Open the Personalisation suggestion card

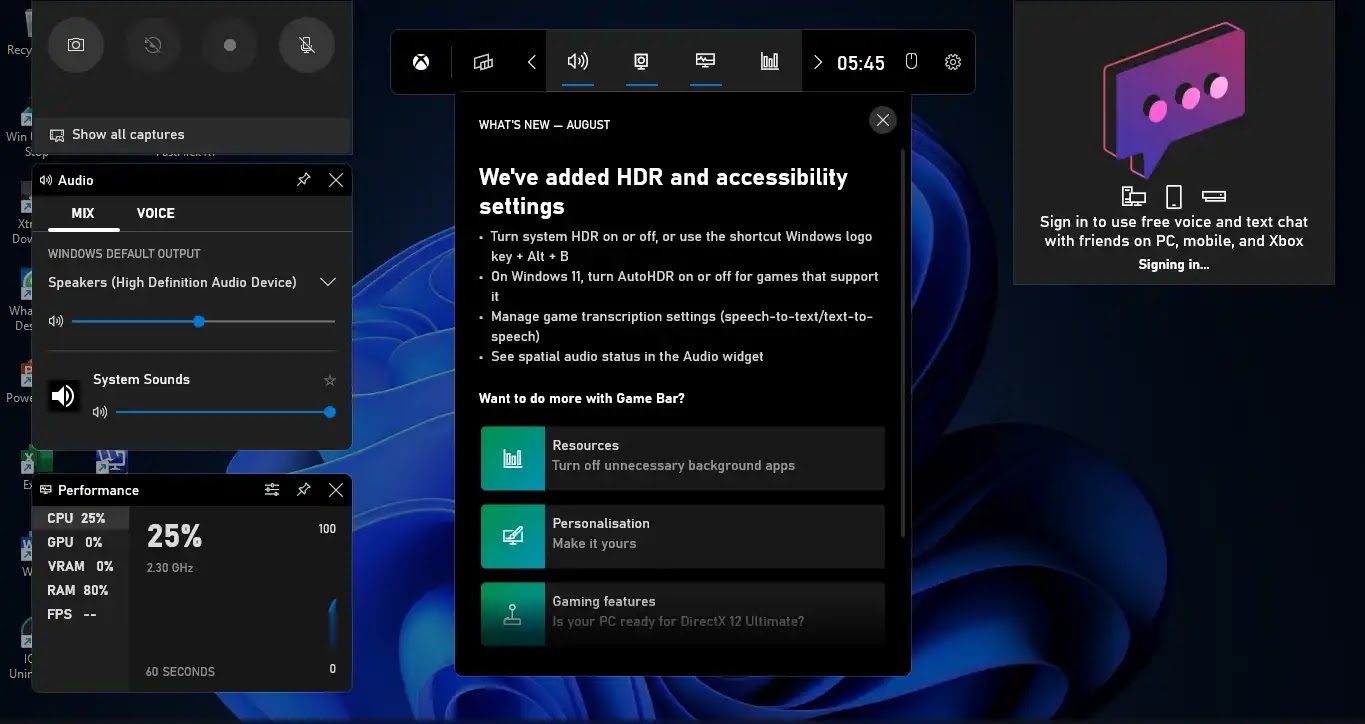click(x=683, y=536)
